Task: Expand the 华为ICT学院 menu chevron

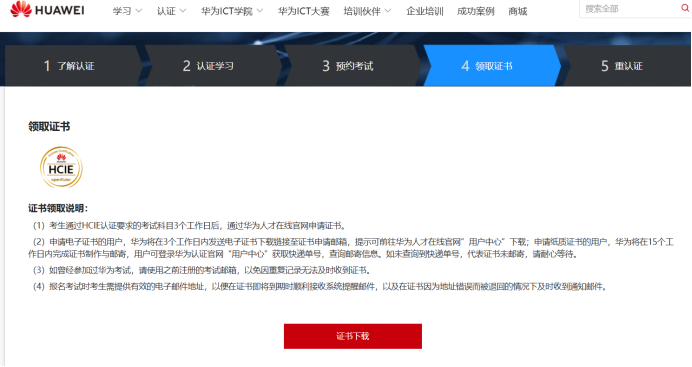Action: coord(260,11)
